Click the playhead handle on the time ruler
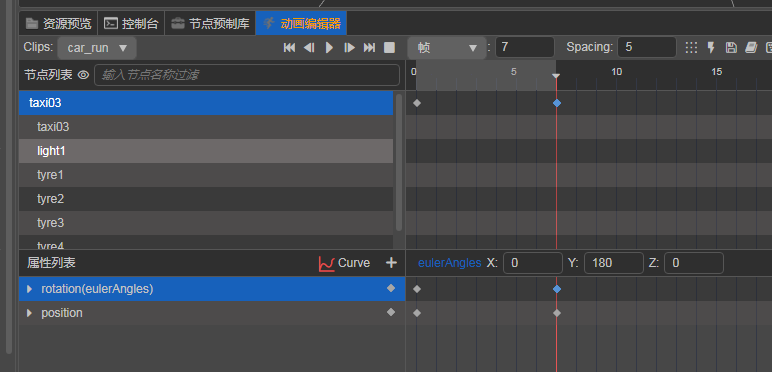The width and height of the screenshot is (772, 372). pyautogui.click(x=556, y=76)
